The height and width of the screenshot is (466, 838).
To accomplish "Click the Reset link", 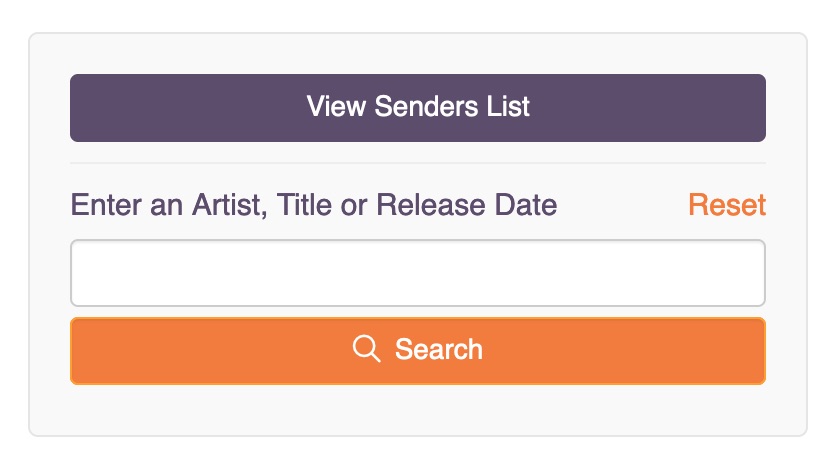I will pyautogui.click(x=727, y=205).
